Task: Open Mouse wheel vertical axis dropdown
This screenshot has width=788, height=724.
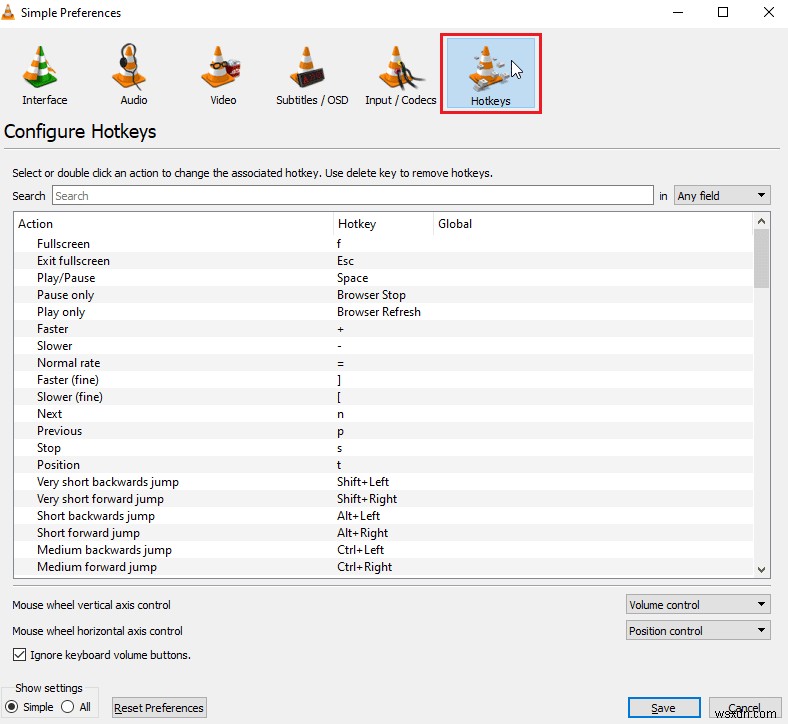Action: tap(698, 604)
